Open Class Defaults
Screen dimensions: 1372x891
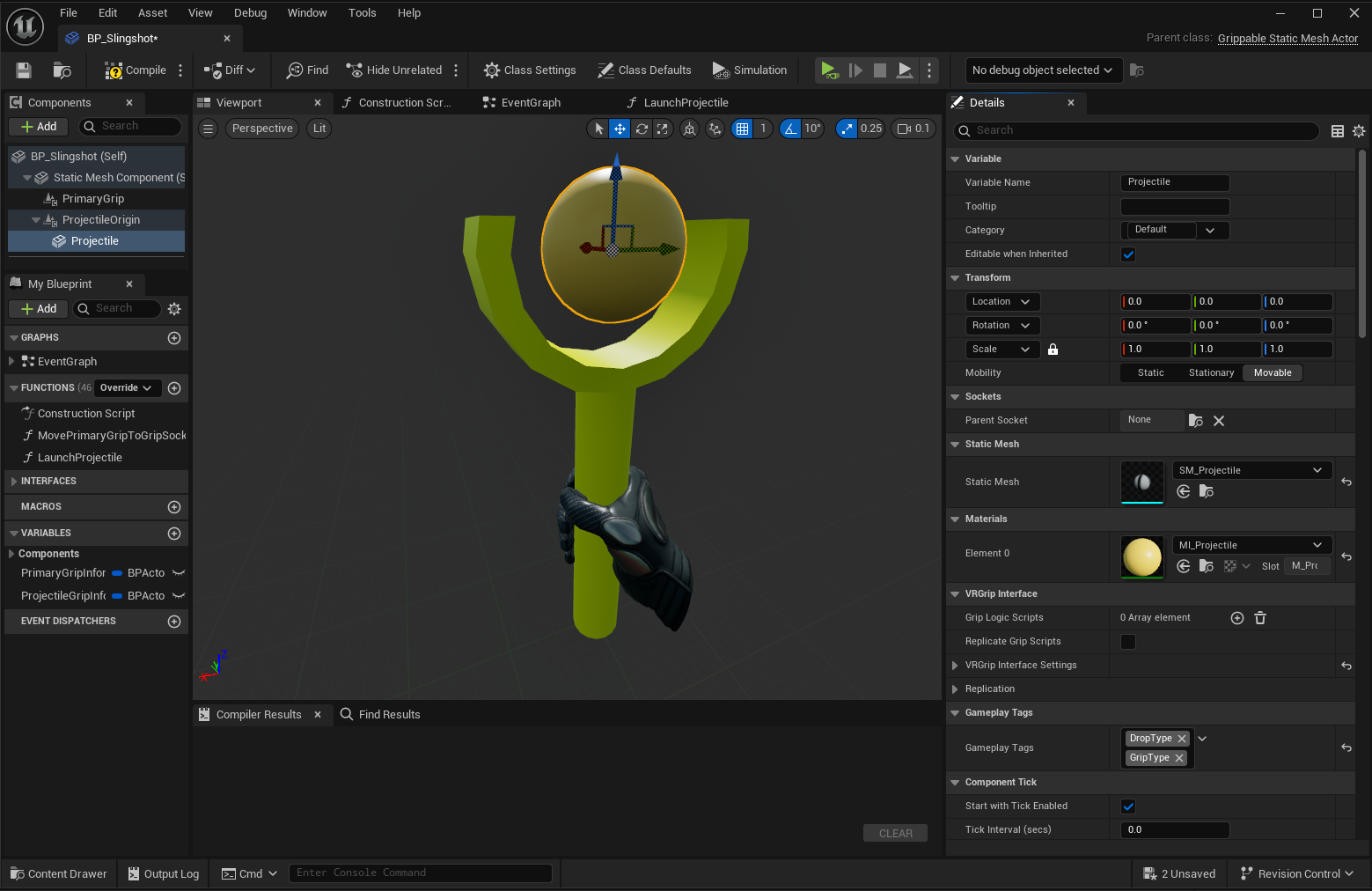644,70
